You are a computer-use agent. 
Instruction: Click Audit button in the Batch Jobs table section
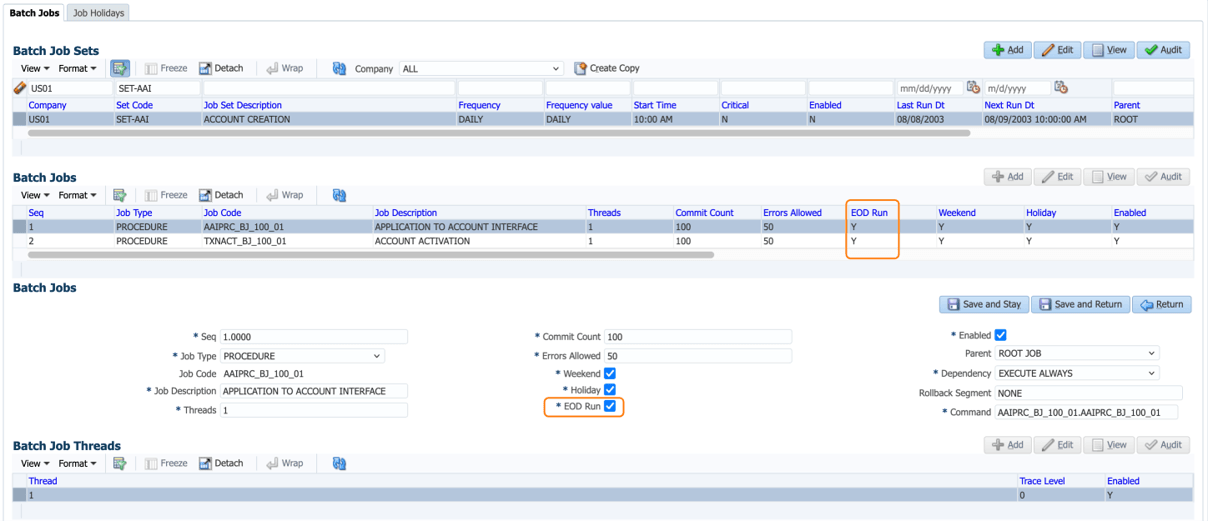pos(1164,177)
